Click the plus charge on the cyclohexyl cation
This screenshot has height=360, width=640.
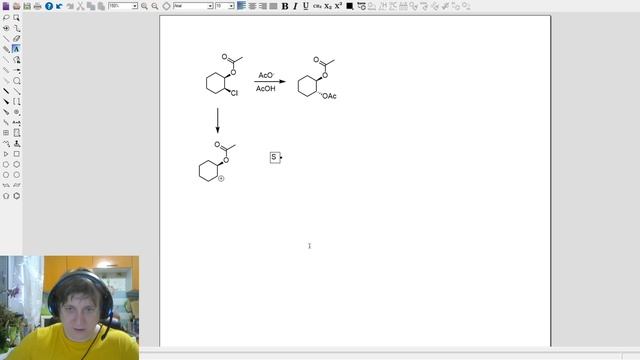pyautogui.click(x=221, y=178)
